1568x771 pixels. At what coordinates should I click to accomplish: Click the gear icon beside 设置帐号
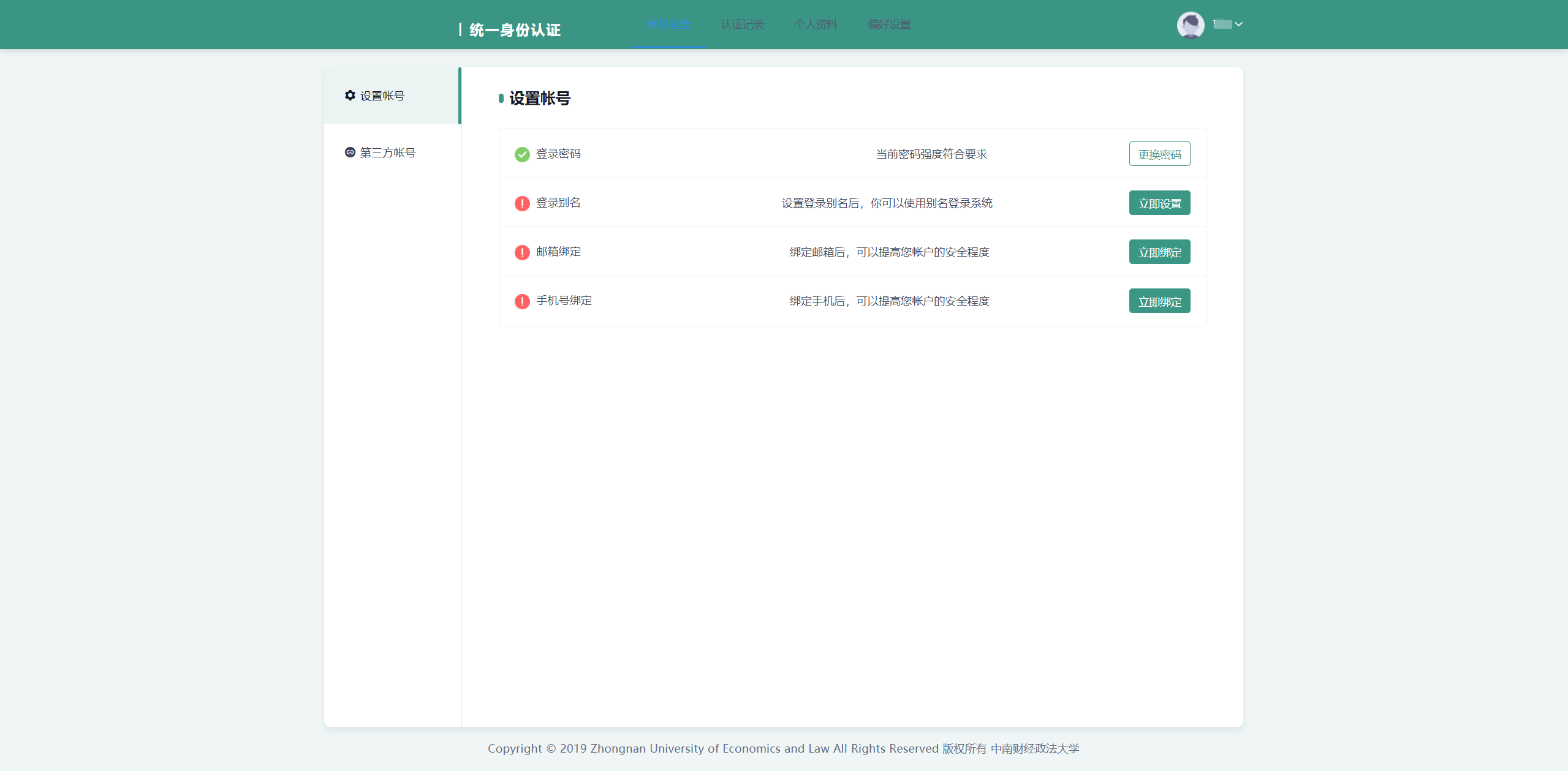[350, 96]
